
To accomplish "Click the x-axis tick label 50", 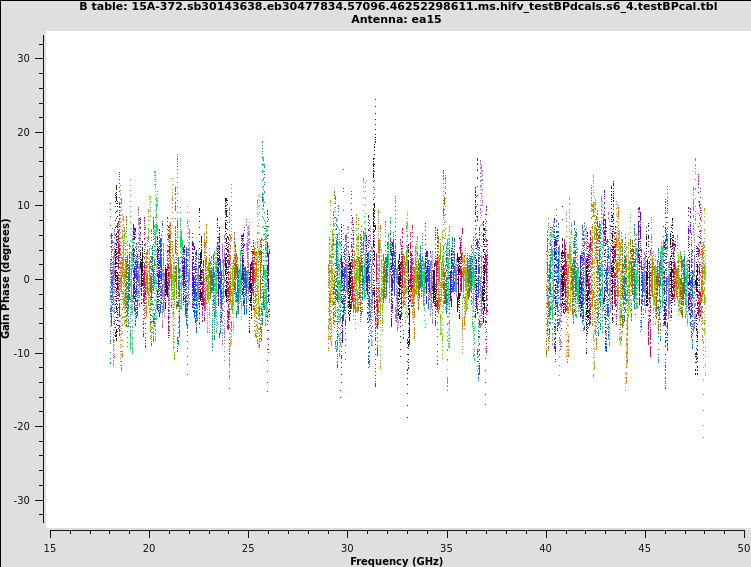I will pyautogui.click(x=743, y=547).
